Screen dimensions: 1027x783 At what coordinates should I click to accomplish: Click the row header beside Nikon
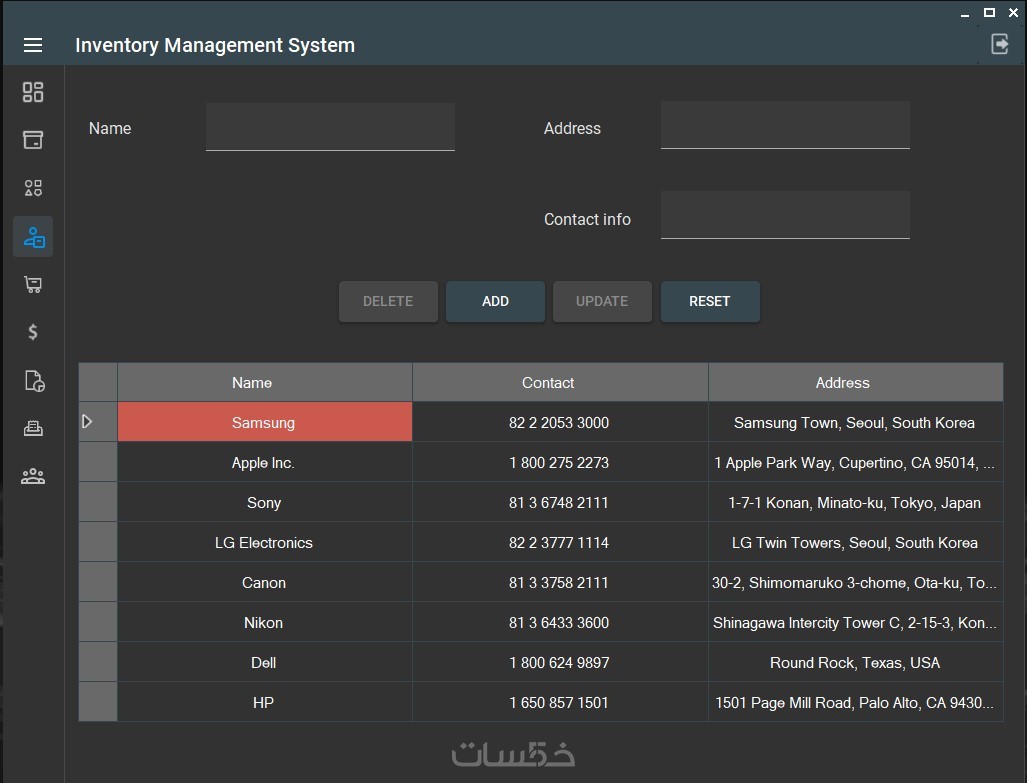tap(98, 622)
